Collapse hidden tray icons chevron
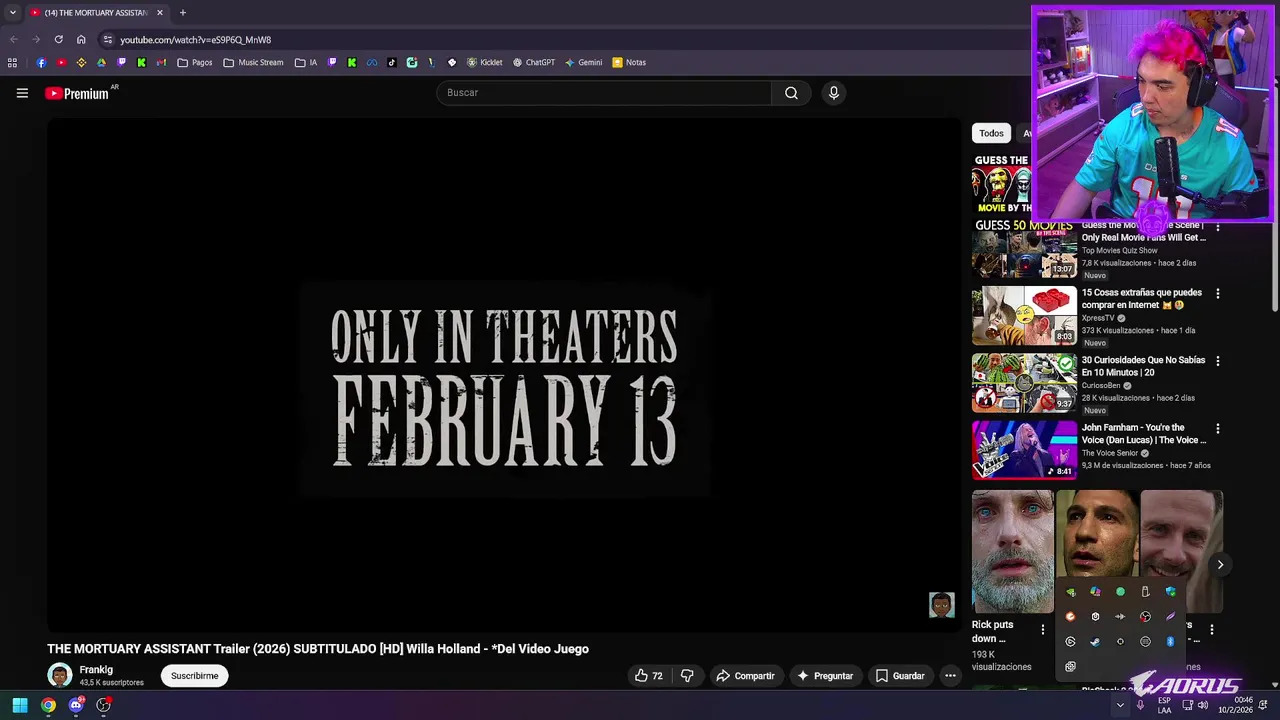 (1120, 705)
